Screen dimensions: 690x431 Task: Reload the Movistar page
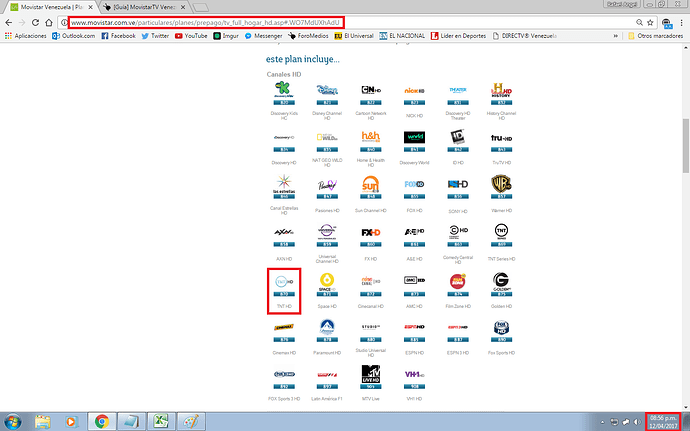[x=35, y=22]
